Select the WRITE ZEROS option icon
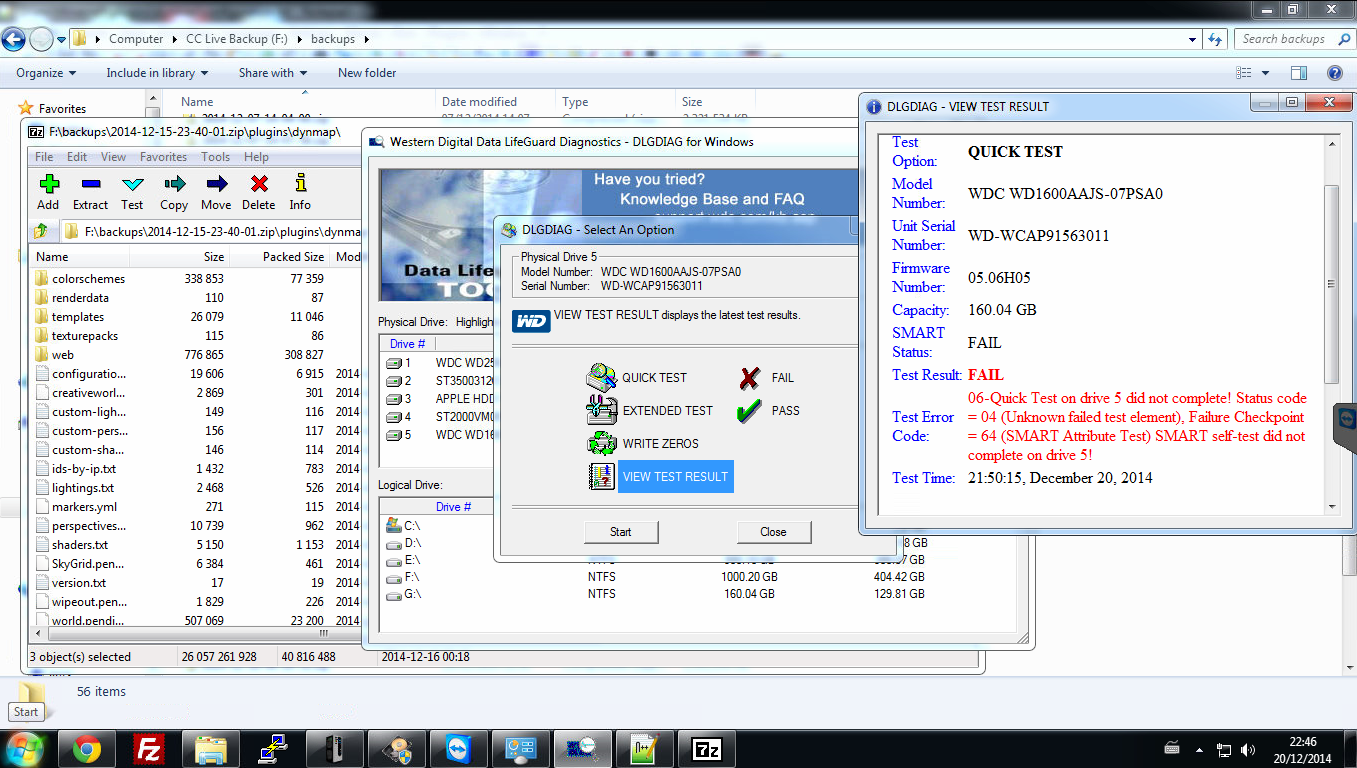Viewport: 1357px width, 768px height. tap(602, 443)
